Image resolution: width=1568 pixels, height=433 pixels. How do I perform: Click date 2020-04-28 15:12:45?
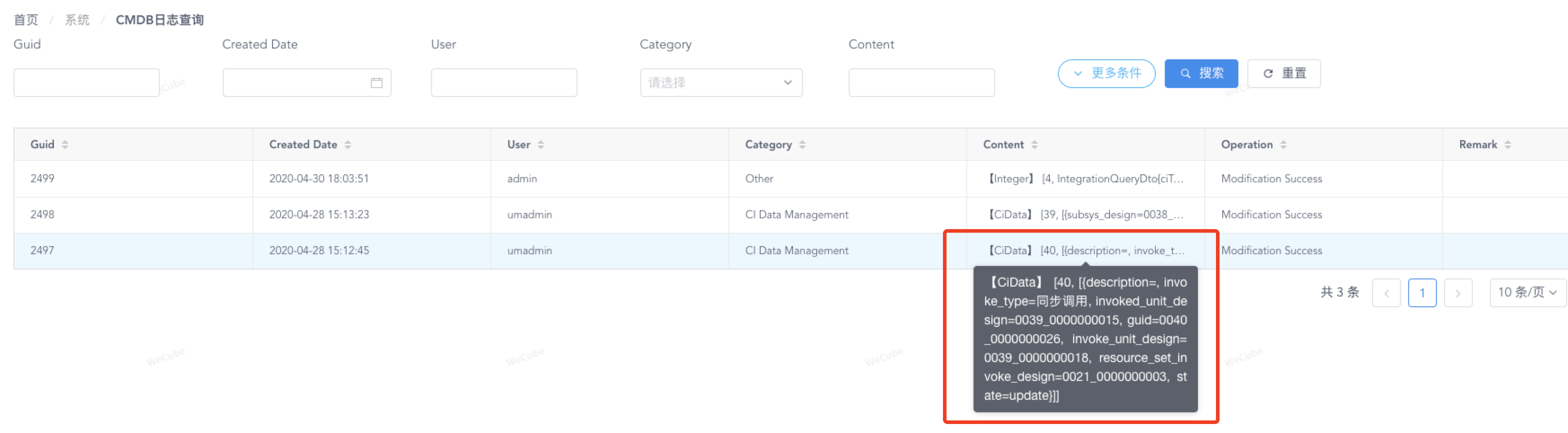coord(319,251)
